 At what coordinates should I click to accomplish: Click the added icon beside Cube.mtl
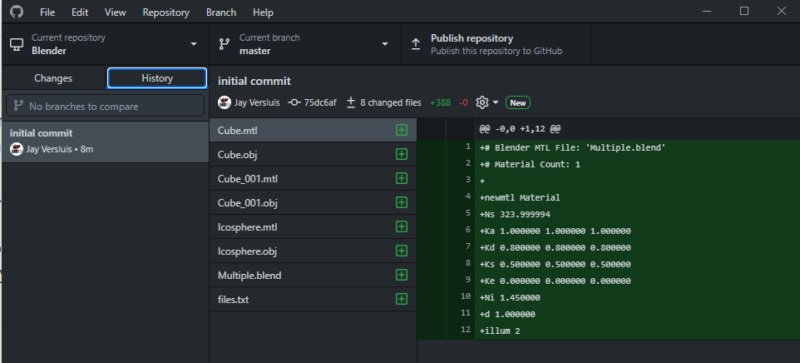402,130
